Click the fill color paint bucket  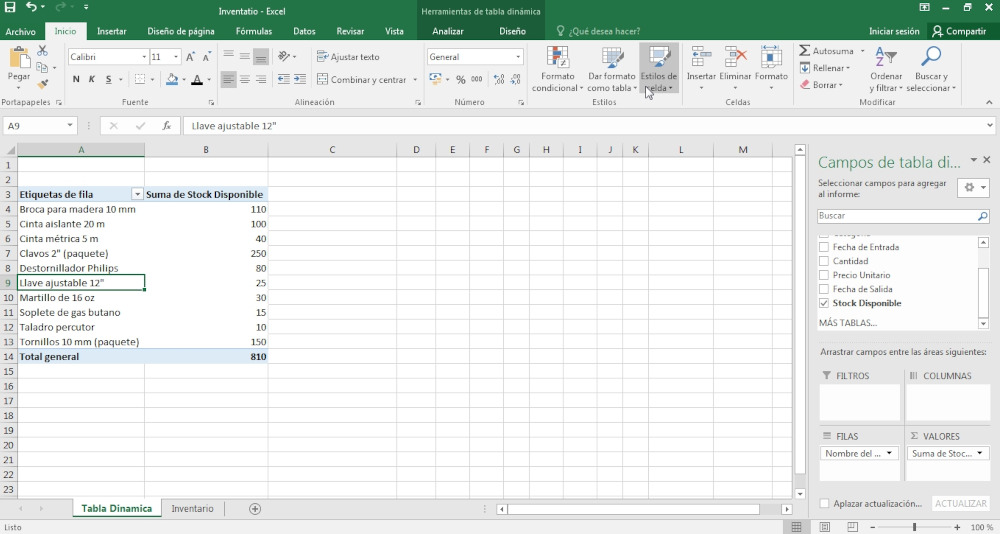coord(172,79)
